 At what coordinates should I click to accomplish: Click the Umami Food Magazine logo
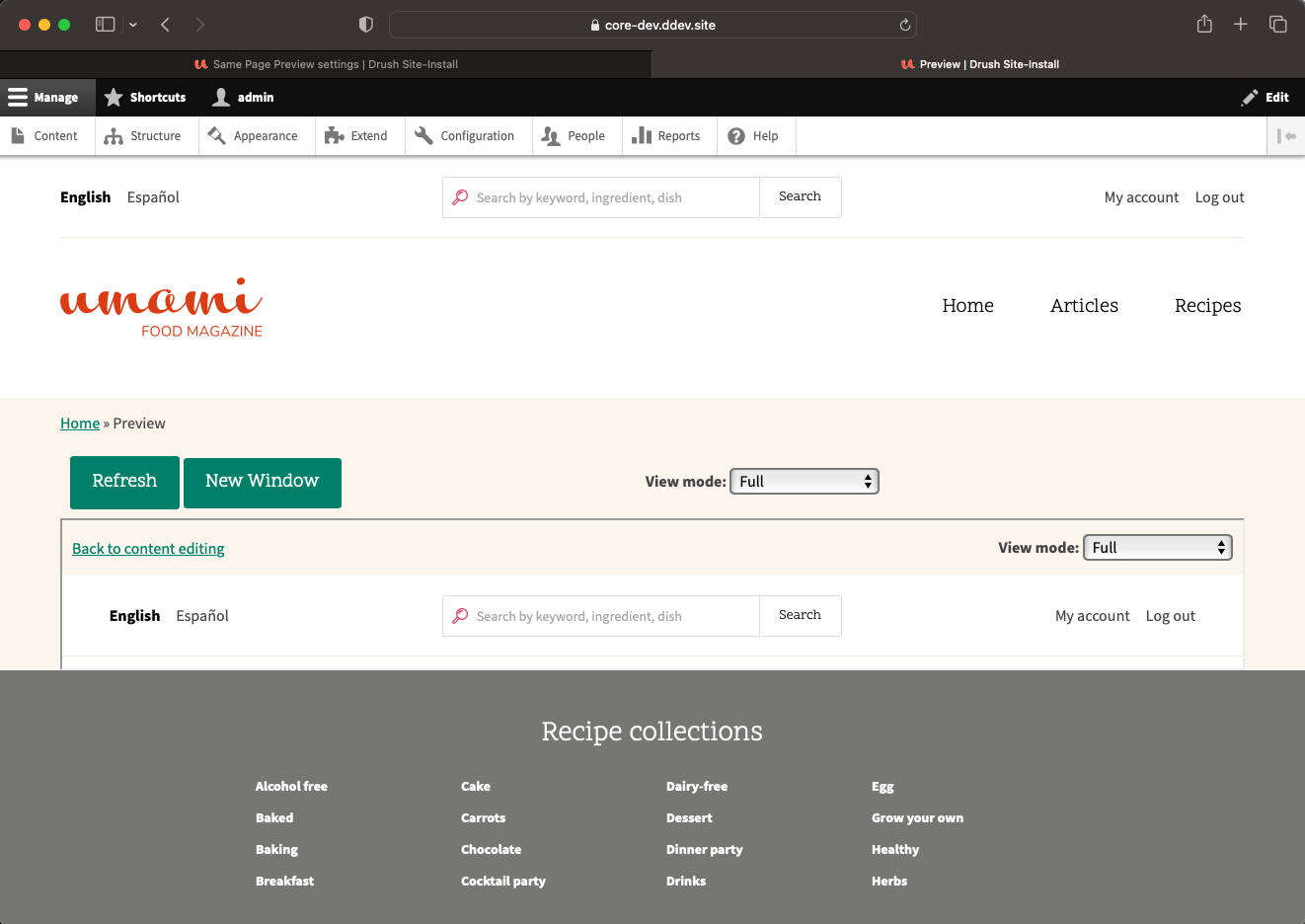pos(162,308)
